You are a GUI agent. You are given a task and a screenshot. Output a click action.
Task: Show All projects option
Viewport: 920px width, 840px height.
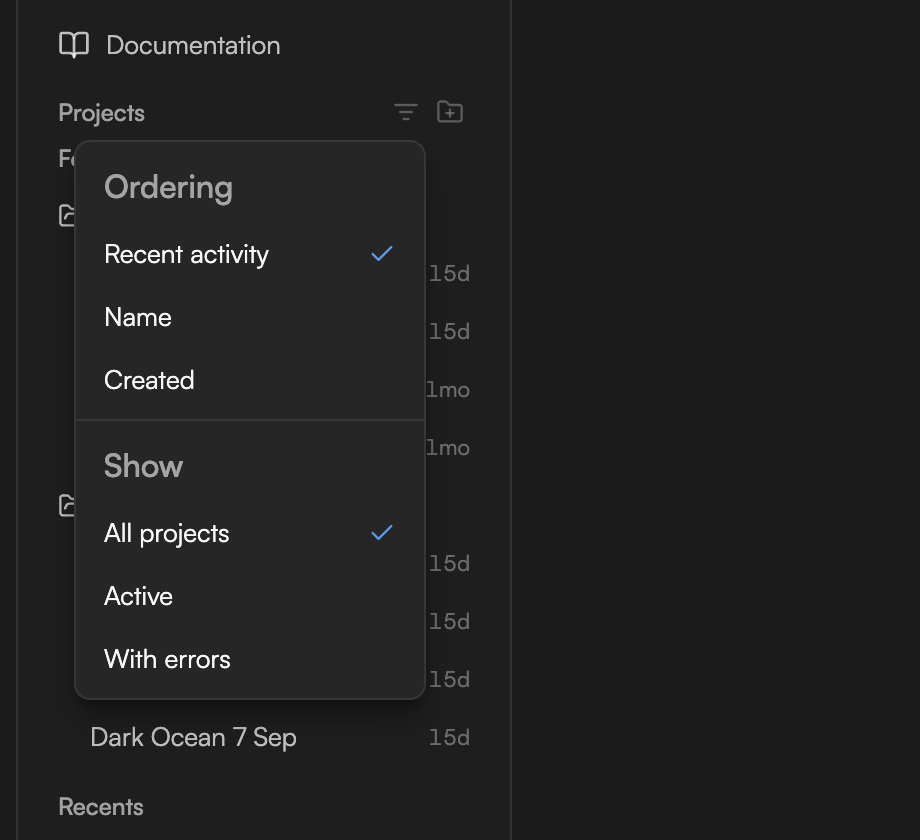point(250,534)
